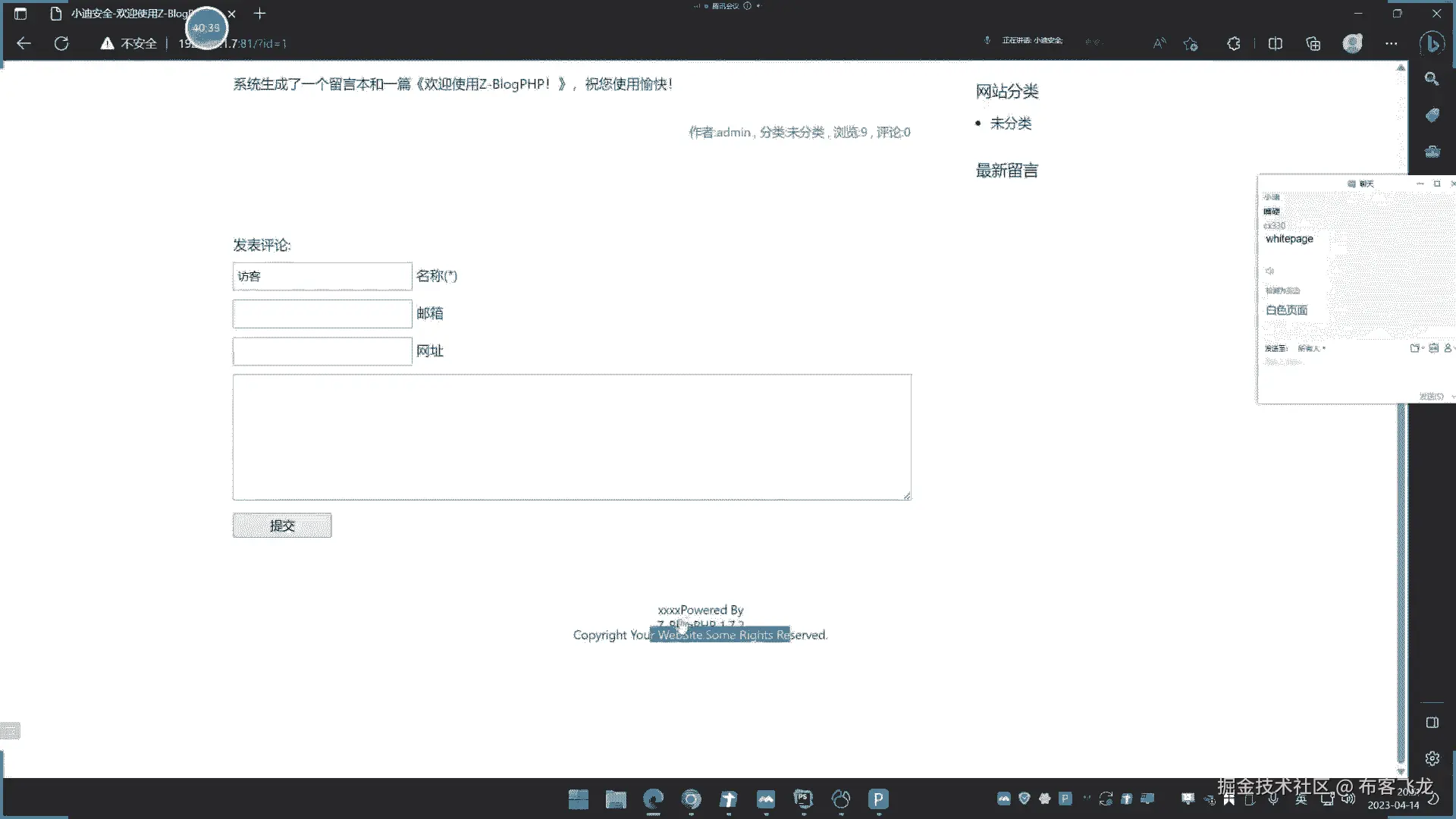Viewport: 1456px width, 819px height.
Task: Open the sidebar search magnifier icon
Action: [1432, 79]
